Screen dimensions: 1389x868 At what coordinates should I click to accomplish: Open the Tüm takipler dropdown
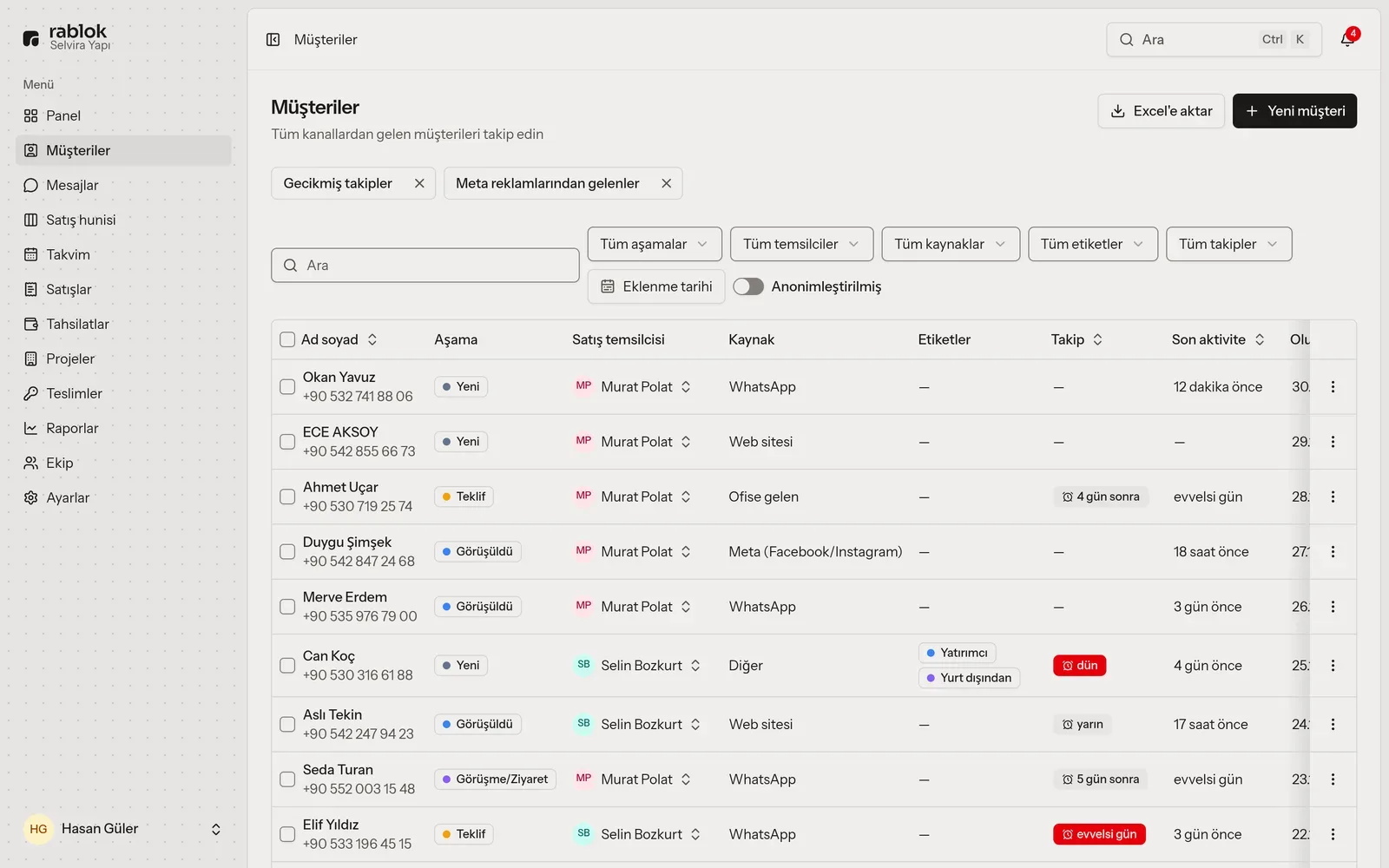coord(1229,244)
